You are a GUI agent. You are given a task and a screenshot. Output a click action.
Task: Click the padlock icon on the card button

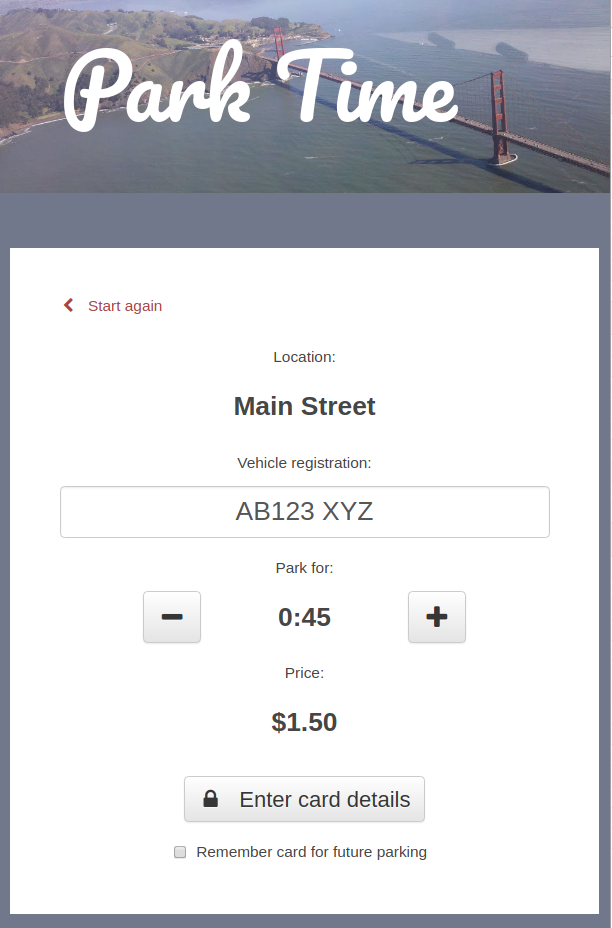(211, 800)
